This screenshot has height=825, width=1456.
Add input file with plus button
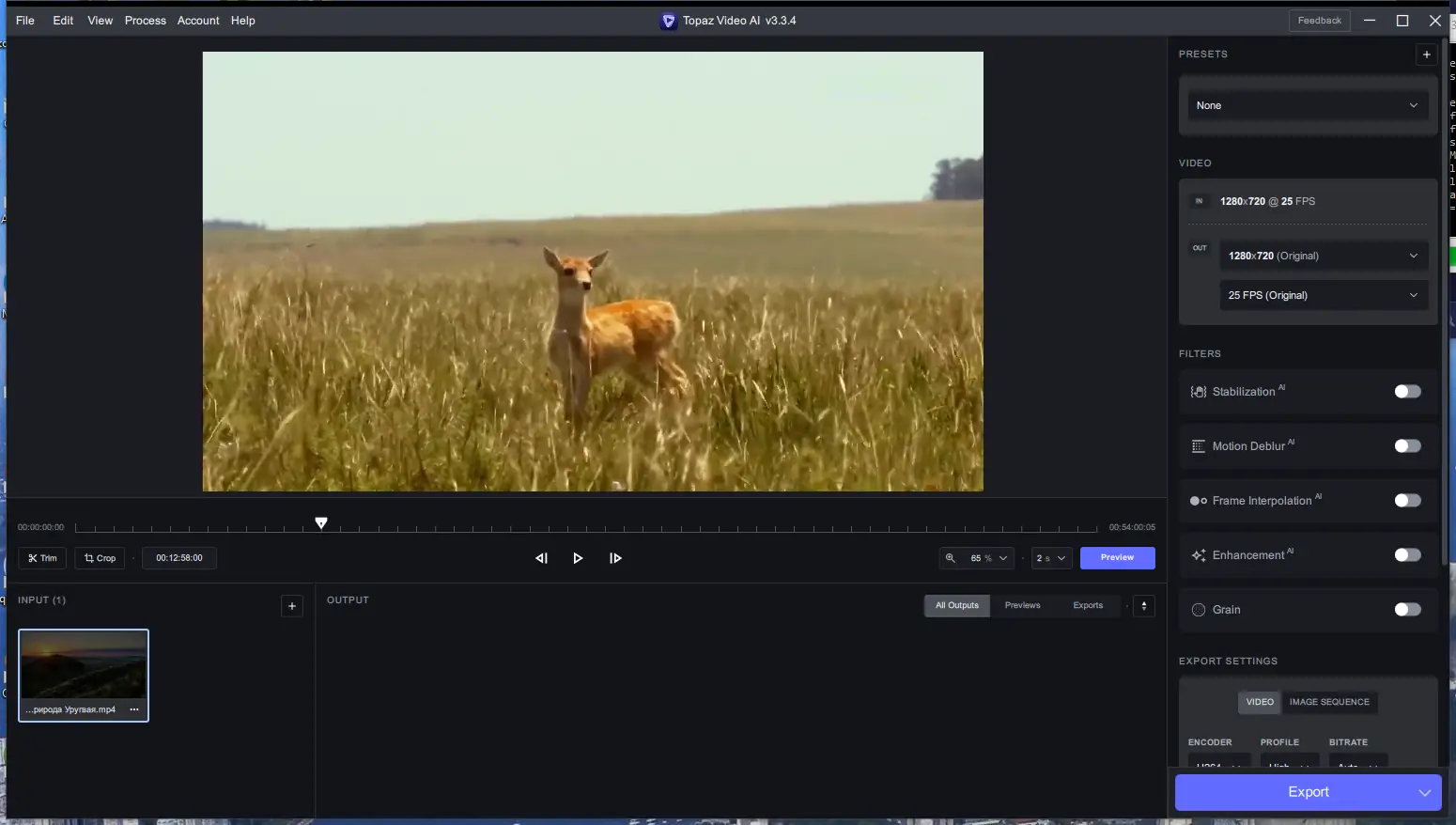(x=292, y=606)
